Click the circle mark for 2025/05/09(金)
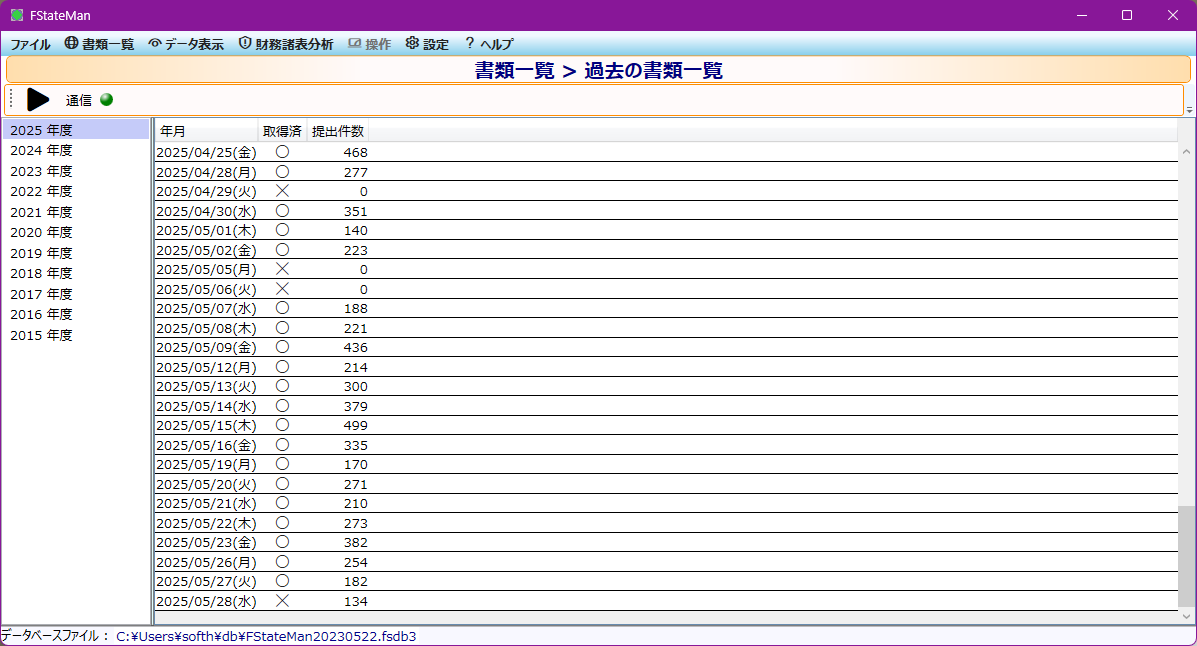This screenshot has width=1197, height=646. click(282, 347)
